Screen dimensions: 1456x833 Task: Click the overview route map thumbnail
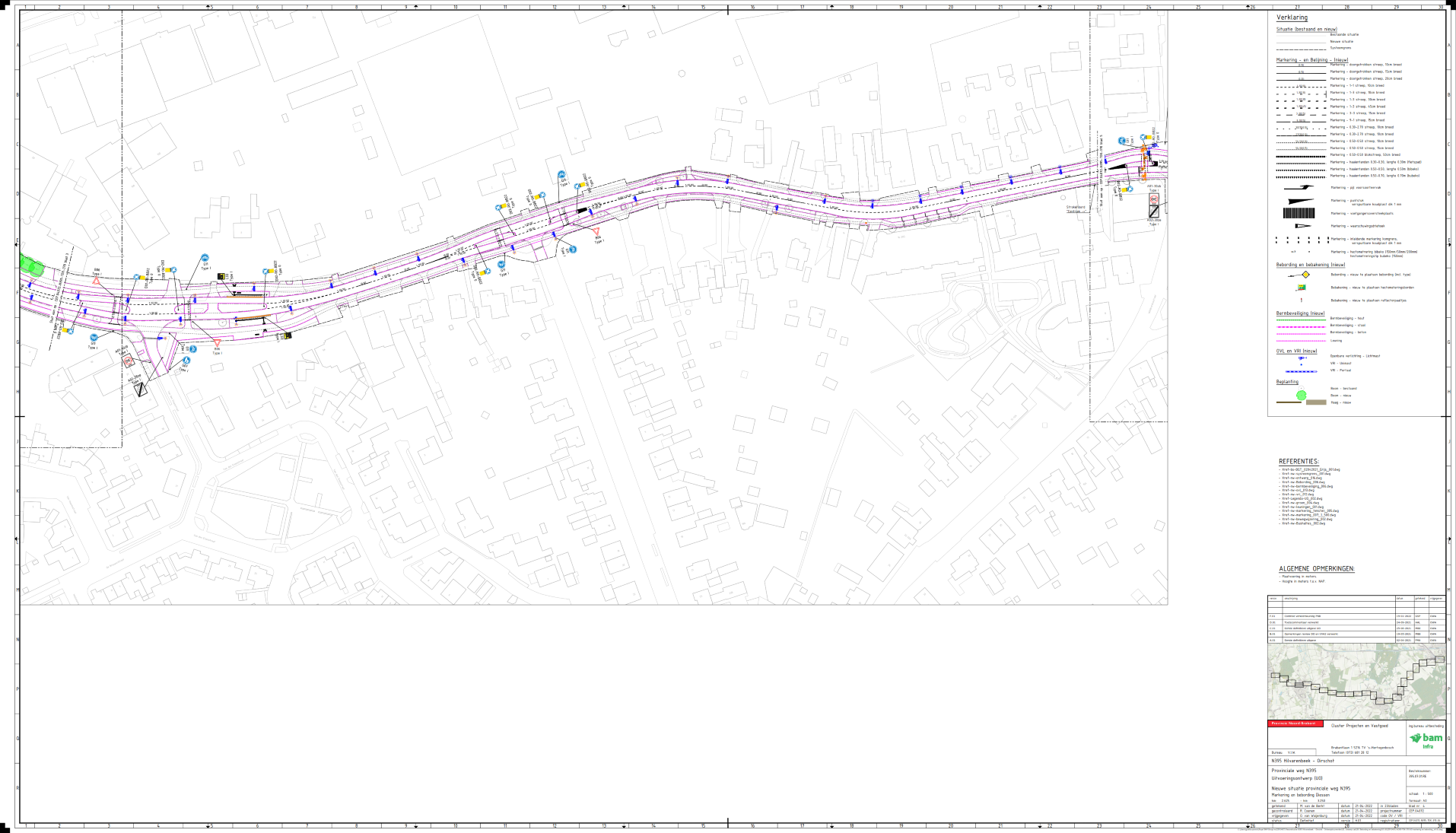point(1356,682)
